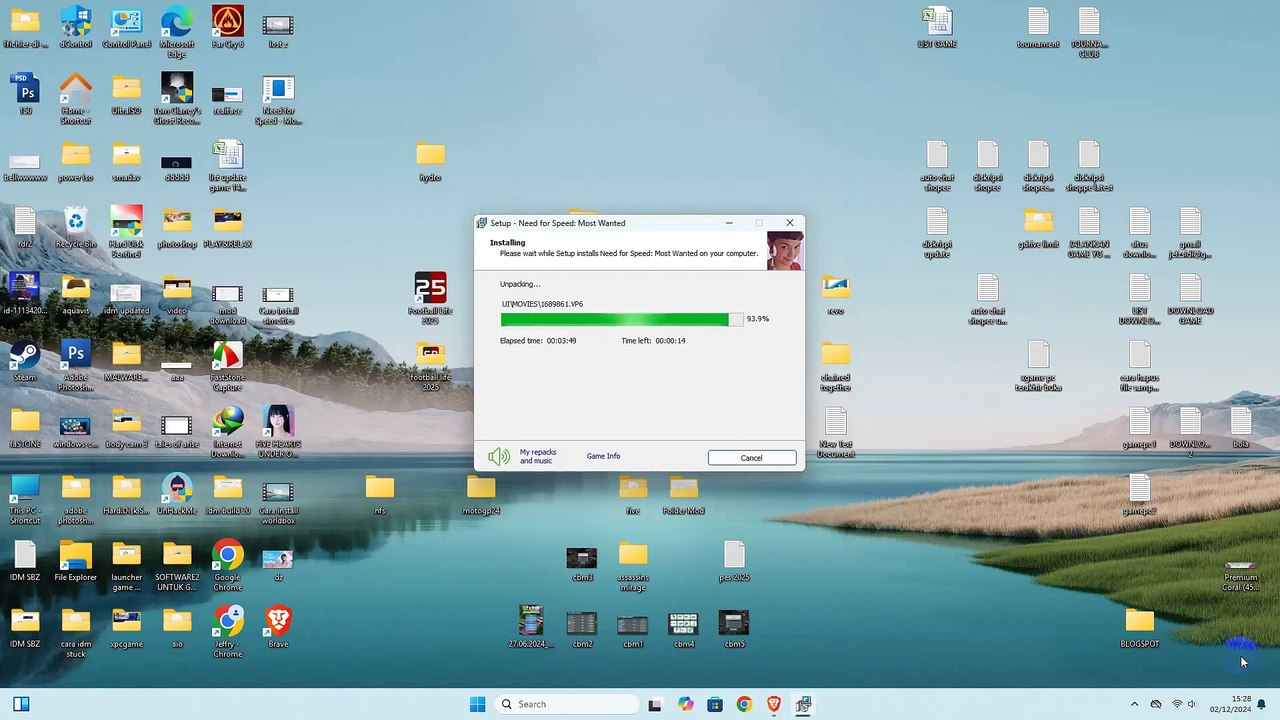Screen dimensions: 1280x720
Task: Open the Game Info link in setup
Action: pos(603,456)
